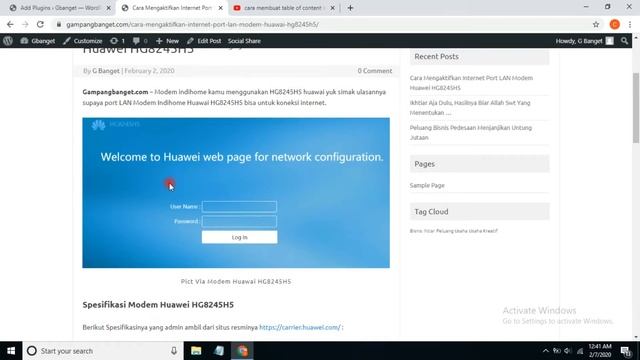Screen dimensions: 640x360
Task: Open comments bubble in admin bar
Action: tap(140, 41)
